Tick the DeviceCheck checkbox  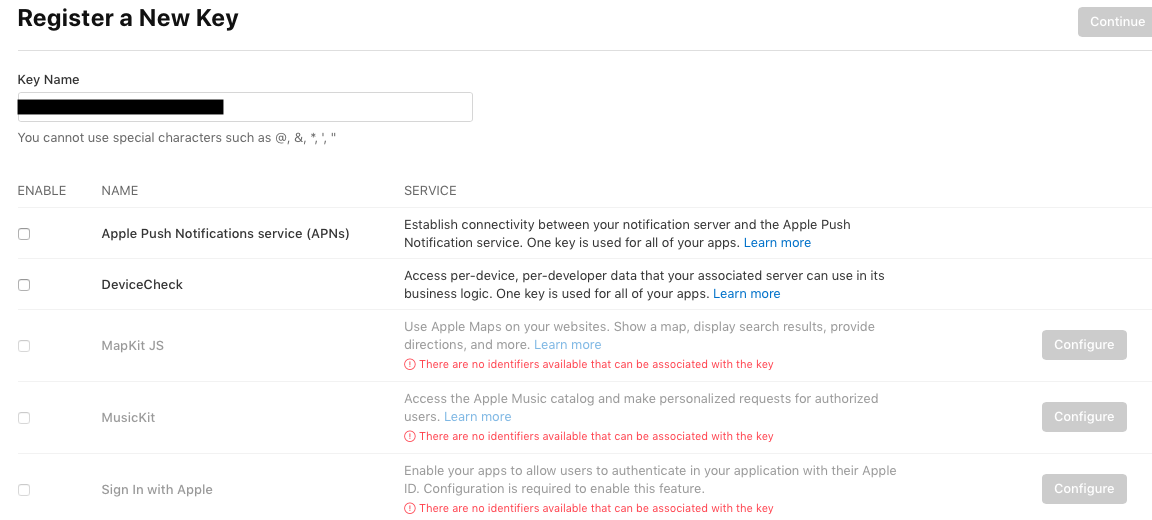[x=24, y=285]
